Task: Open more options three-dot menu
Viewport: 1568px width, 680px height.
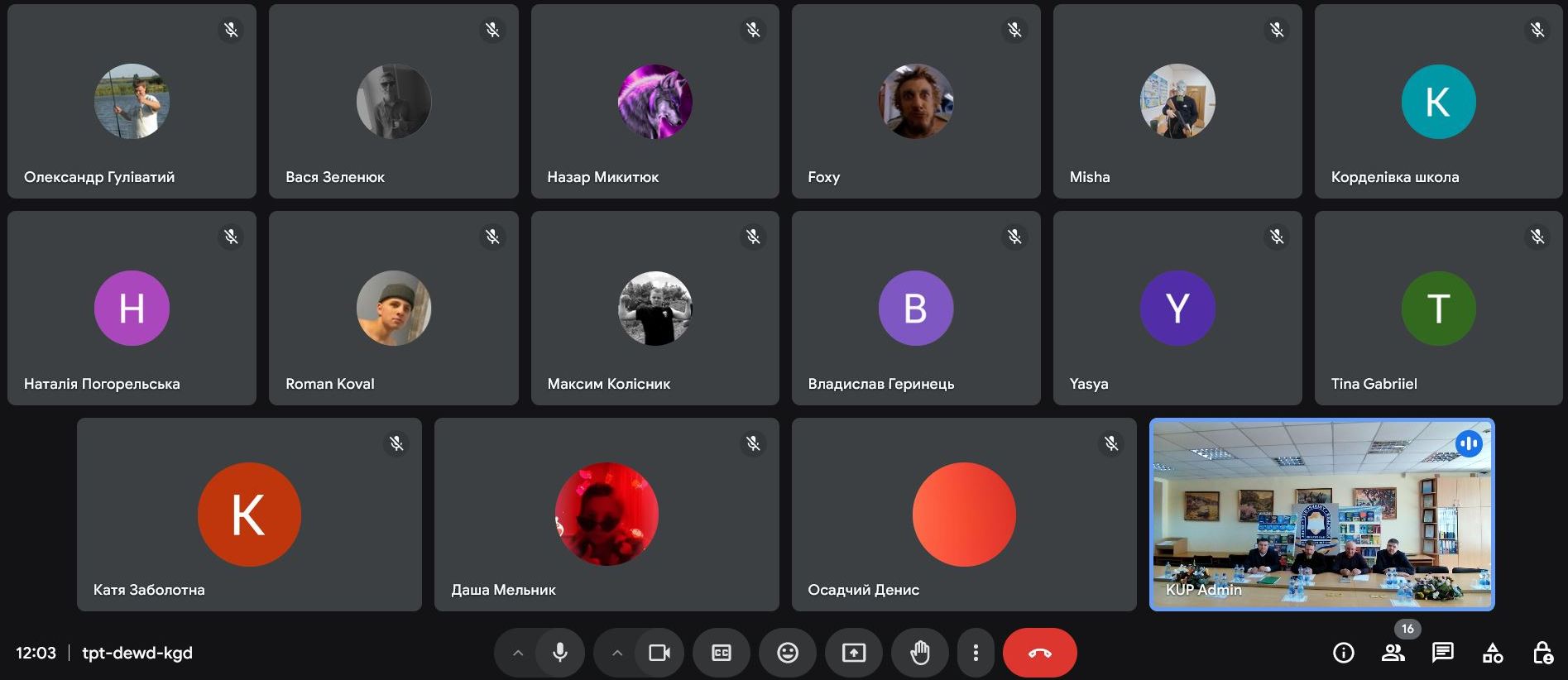Action: coord(976,653)
